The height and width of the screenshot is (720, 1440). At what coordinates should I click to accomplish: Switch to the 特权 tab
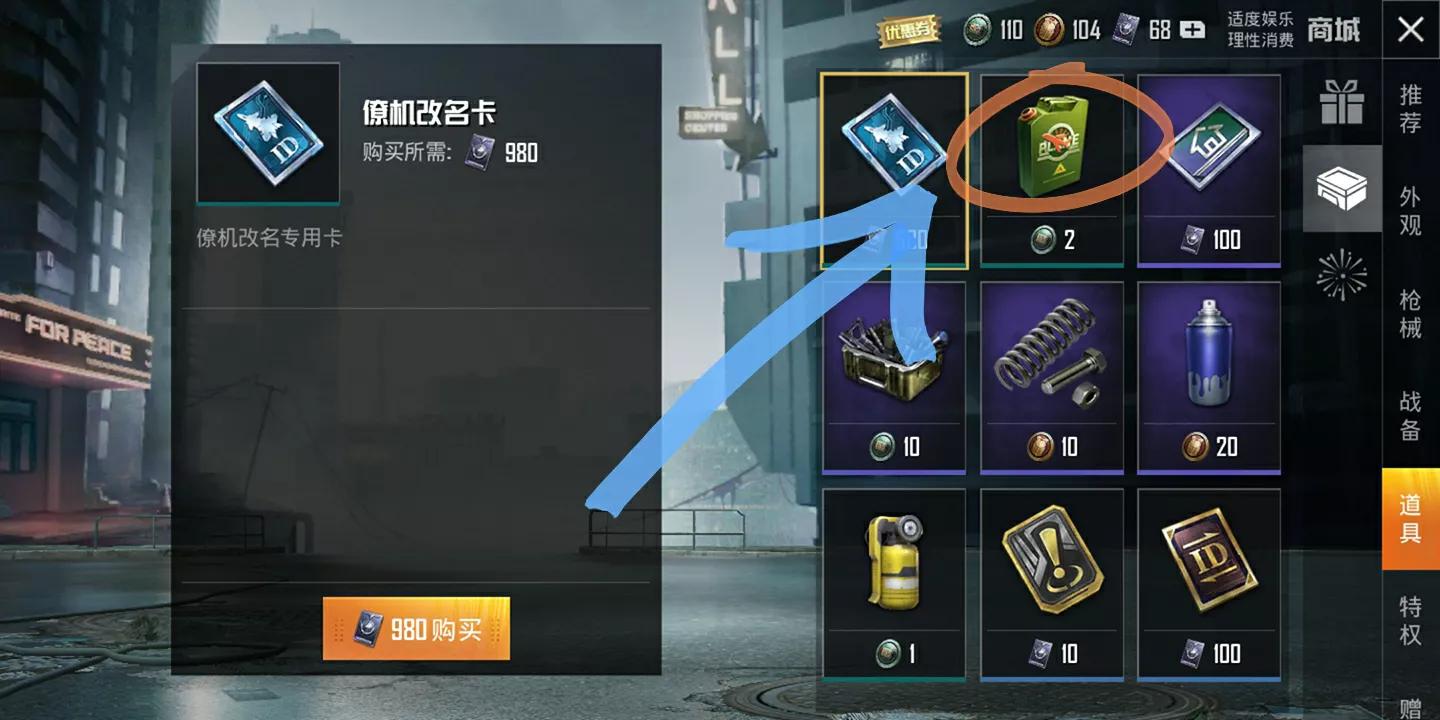pos(1410,620)
